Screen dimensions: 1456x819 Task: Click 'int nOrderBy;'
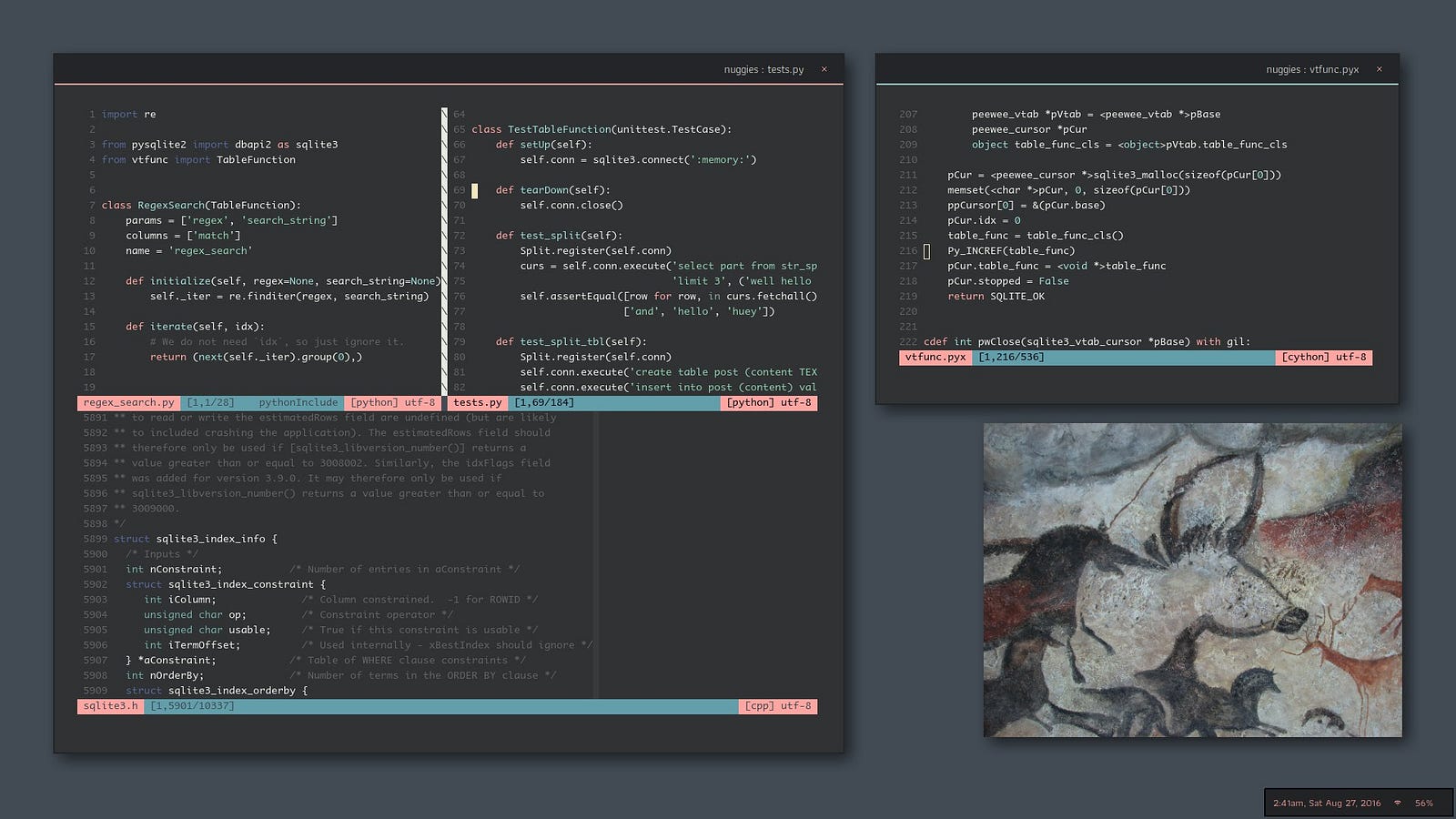click(165, 675)
